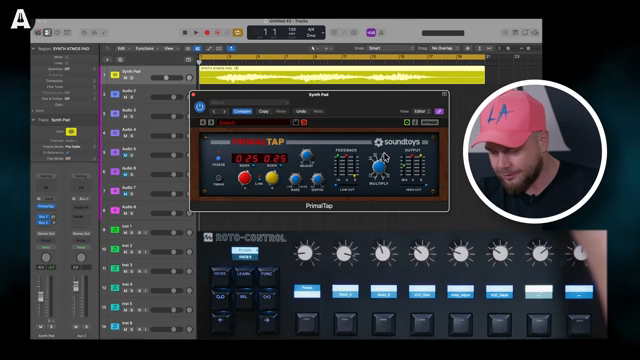The width and height of the screenshot is (640, 360).
Task: Click the Copy button in plugin header
Action: [x=264, y=111]
